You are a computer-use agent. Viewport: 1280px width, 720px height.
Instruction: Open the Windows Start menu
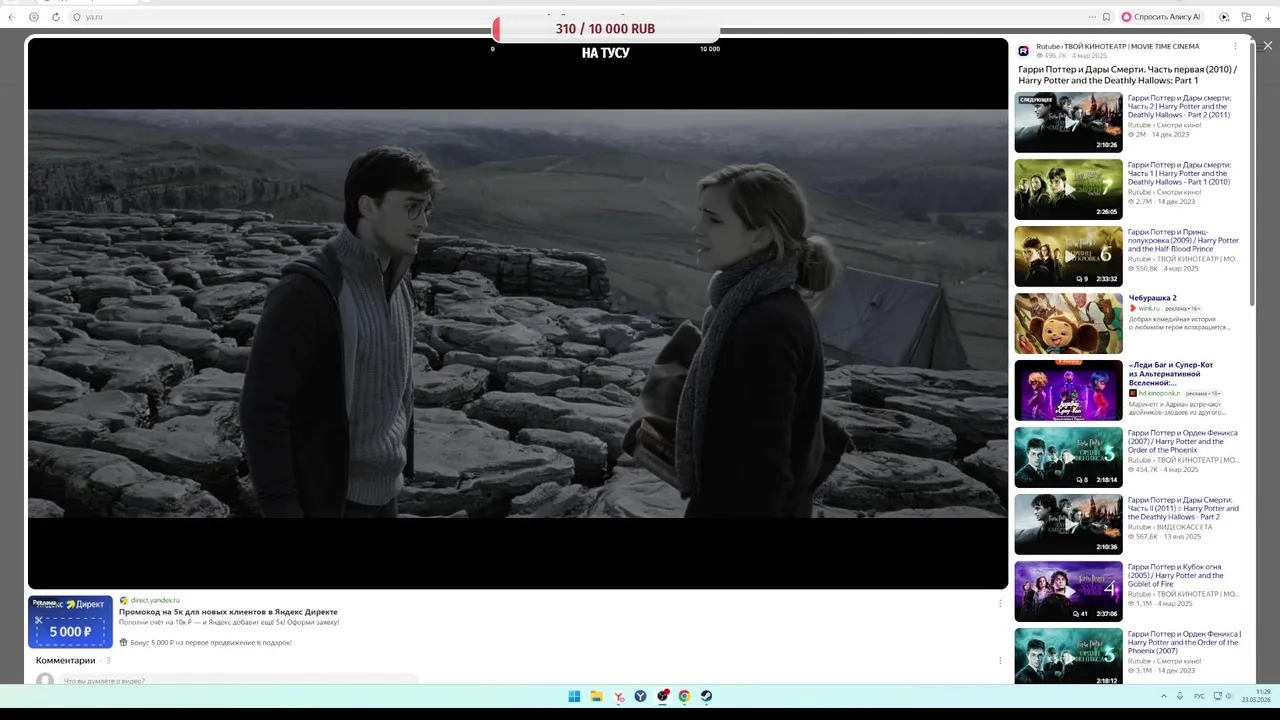click(x=574, y=696)
